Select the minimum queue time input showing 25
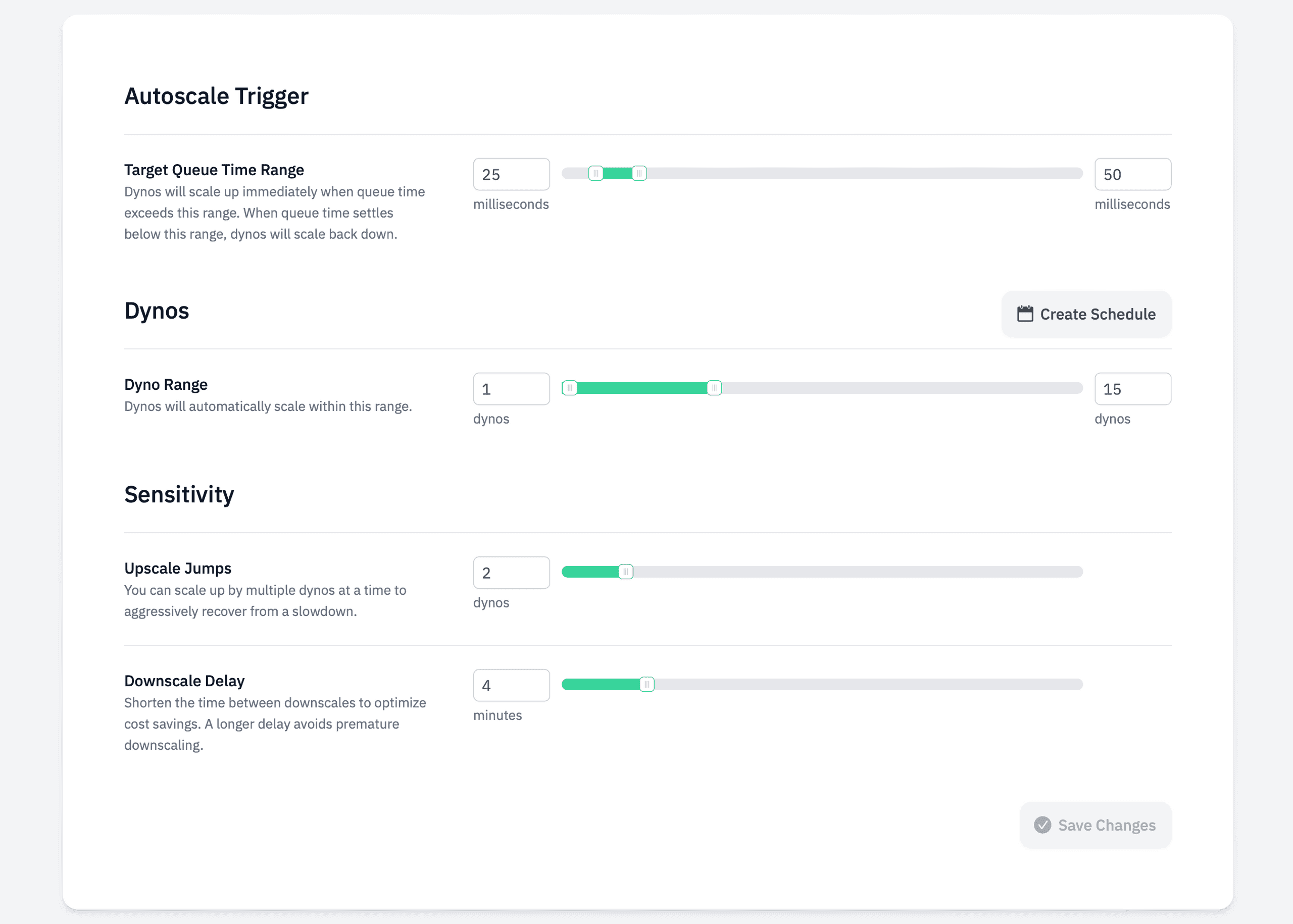 pos(511,174)
